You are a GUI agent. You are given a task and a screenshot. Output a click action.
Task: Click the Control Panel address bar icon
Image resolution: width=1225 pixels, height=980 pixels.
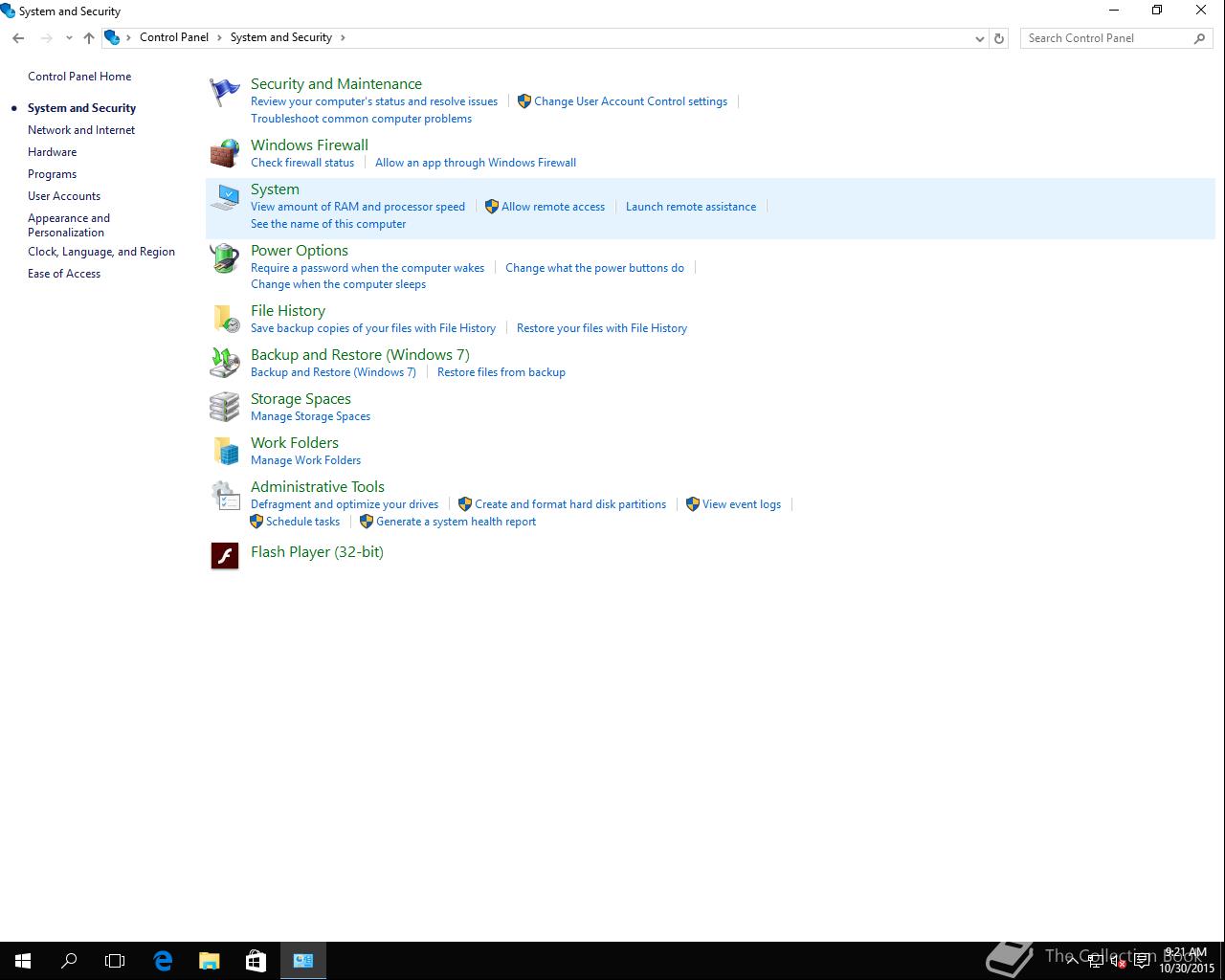pyautogui.click(x=112, y=37)
